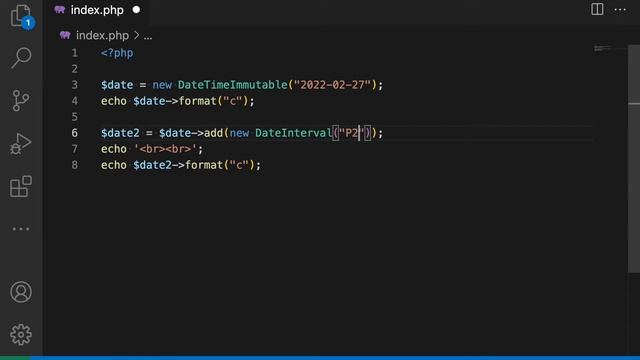The image size is (640, 360).
Task: Click the format call on line 4
Action: tap(198, 101)
